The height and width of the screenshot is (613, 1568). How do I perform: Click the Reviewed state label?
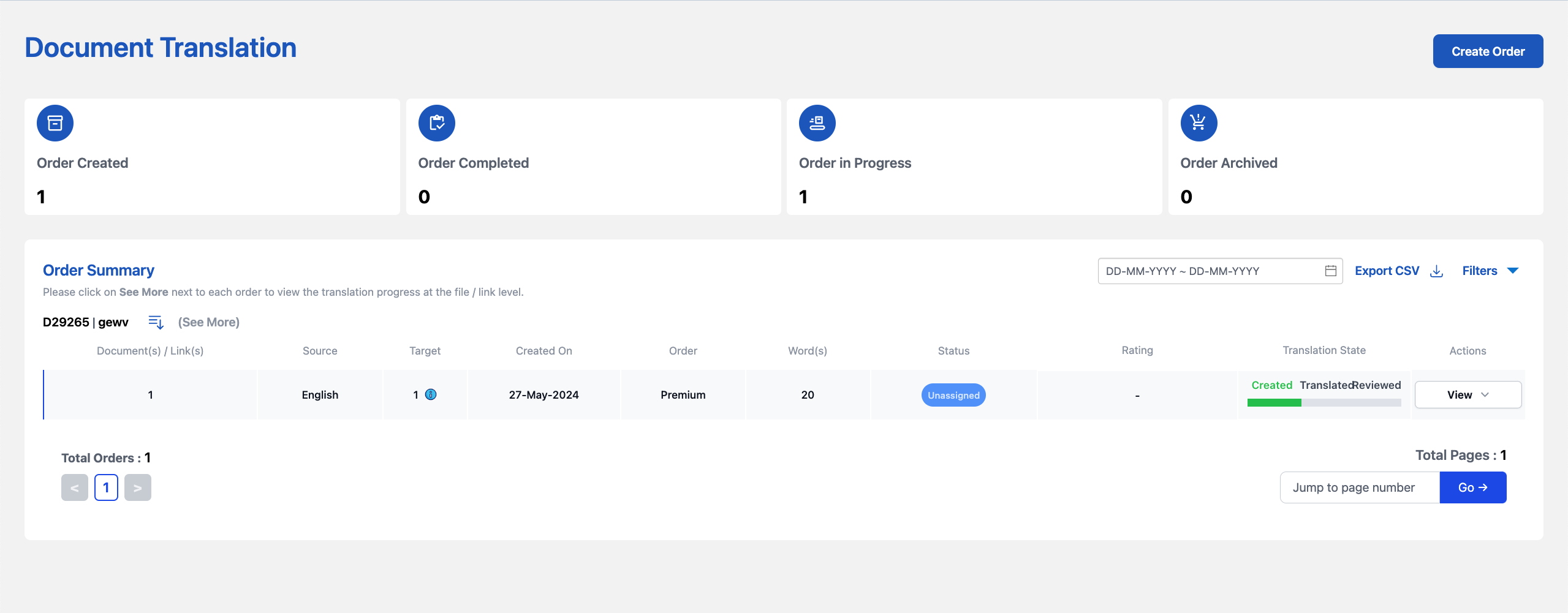(x=1377, y=385)
